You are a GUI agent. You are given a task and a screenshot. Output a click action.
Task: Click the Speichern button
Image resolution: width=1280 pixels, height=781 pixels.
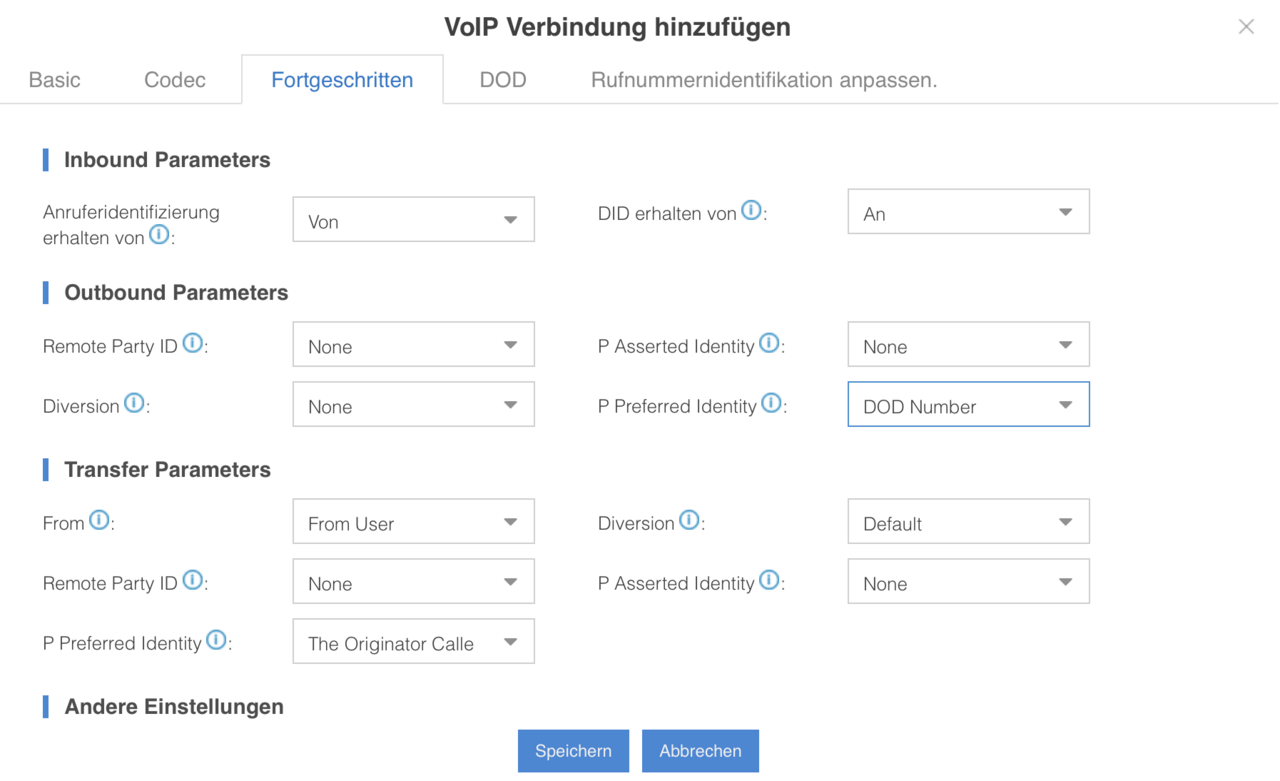click(573, 751)
